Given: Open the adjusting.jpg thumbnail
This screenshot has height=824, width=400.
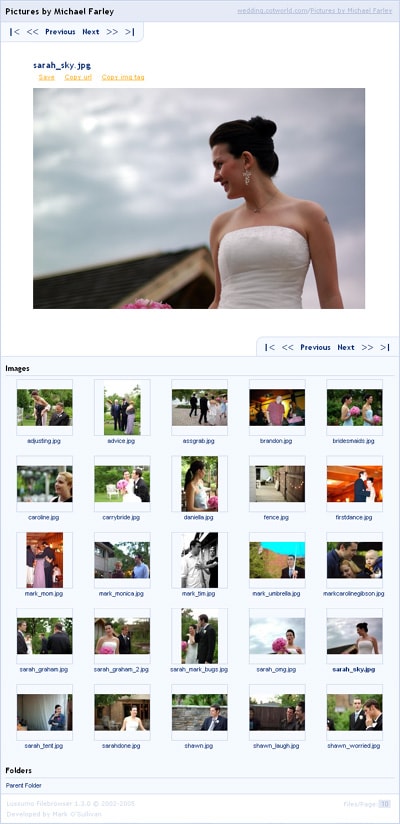Looking at the screenshot, I should [45, 407].
